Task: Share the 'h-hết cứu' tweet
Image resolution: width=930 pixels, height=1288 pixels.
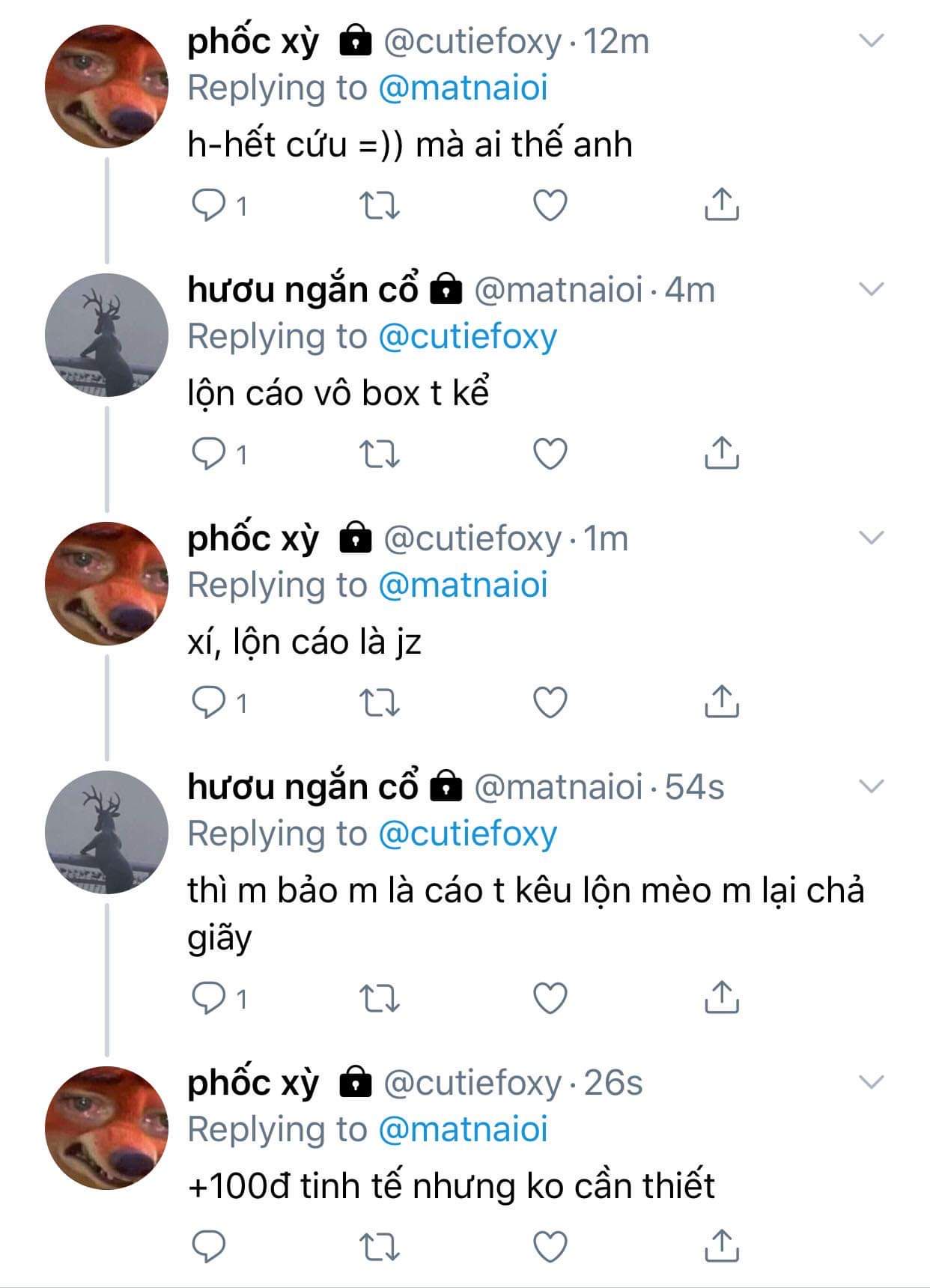Action: coord(721,204)
